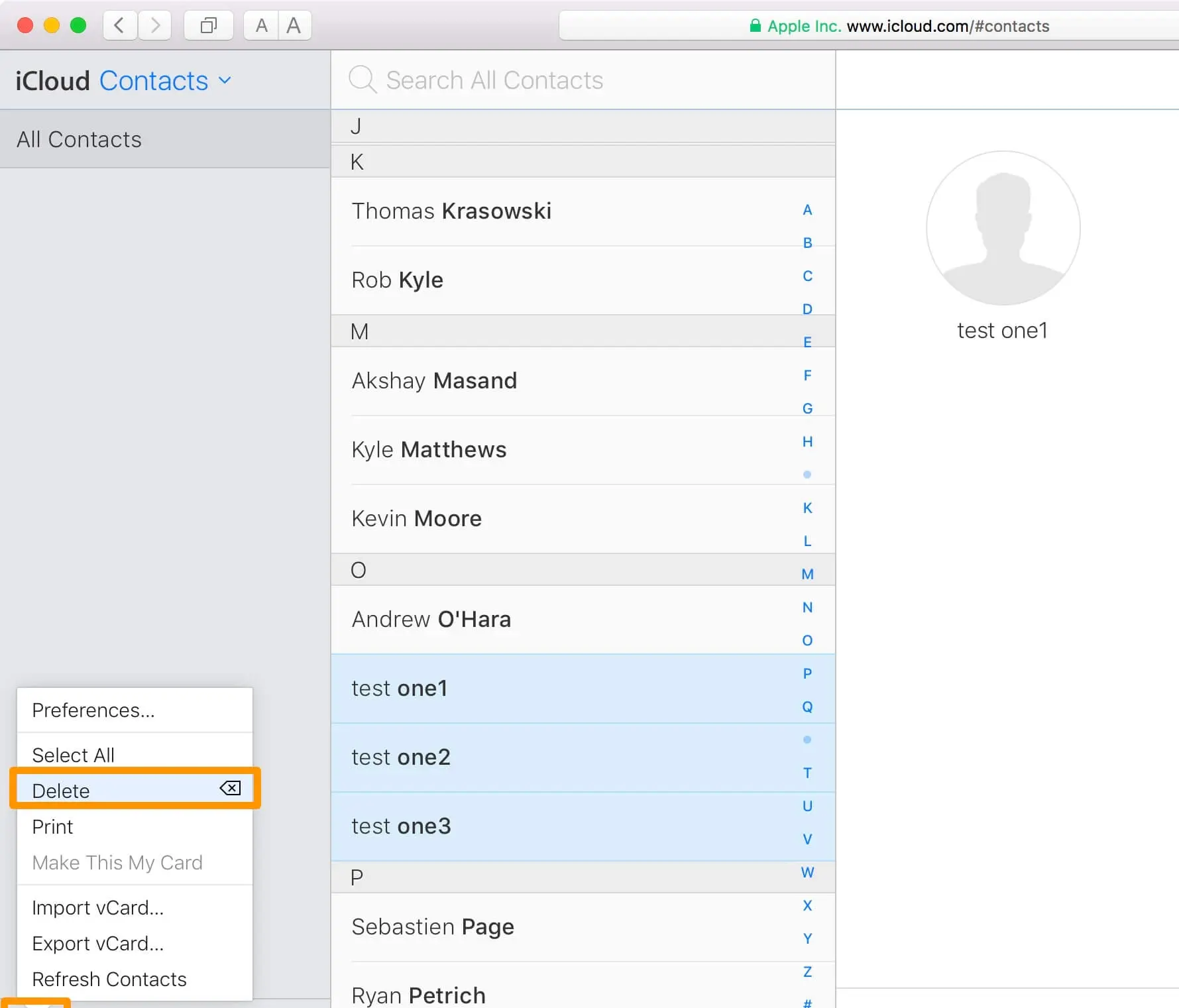Click Refresh Contacts
This screenshot has width=1179, height=1008.
click(x=109, y=979)
